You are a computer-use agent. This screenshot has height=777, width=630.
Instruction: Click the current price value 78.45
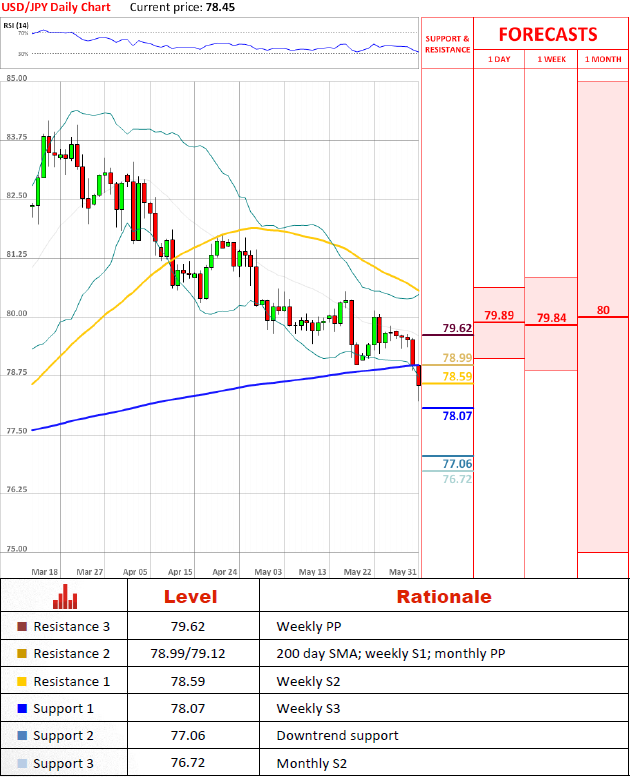point(220,7)
